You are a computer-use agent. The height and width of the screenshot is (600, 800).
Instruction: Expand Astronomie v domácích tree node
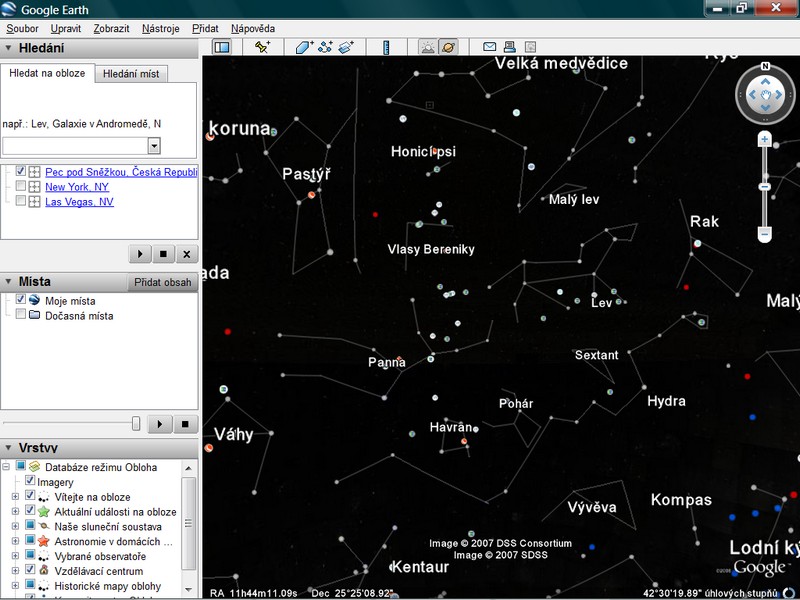[15, 541]
